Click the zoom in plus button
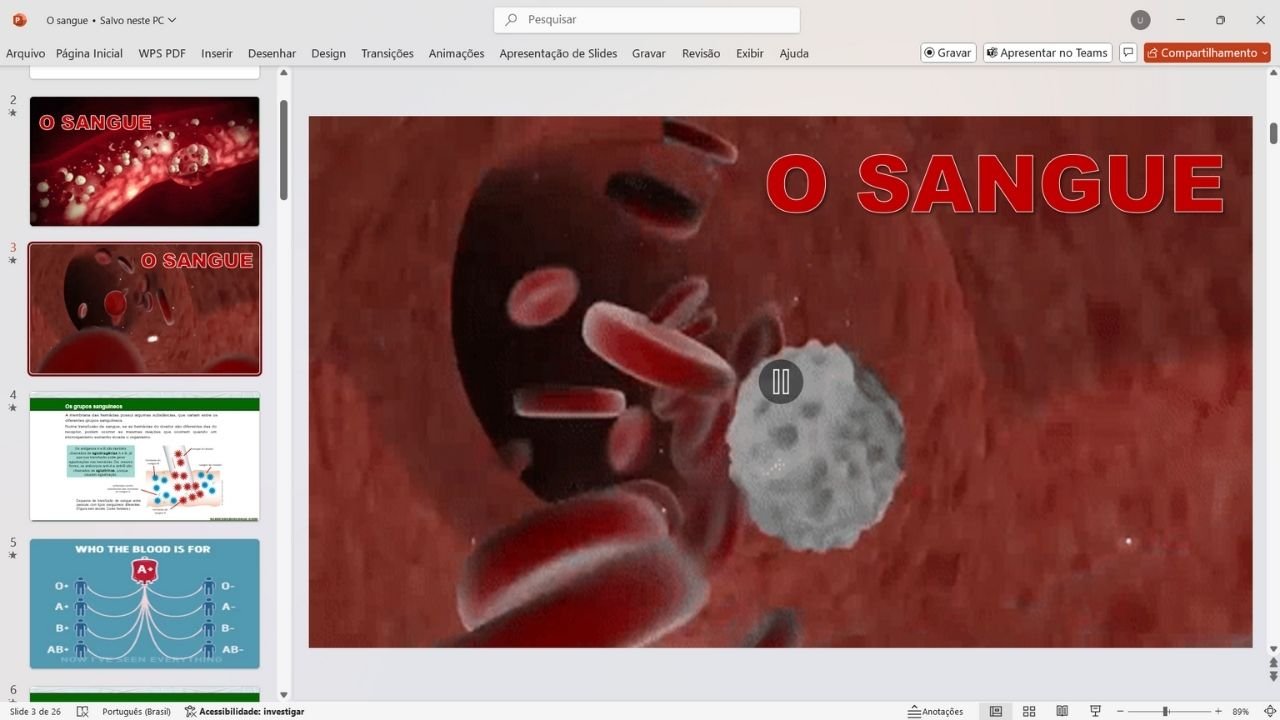This screenshot has width=1280, height=720. pyautogui.click(x=1218, y=711)
